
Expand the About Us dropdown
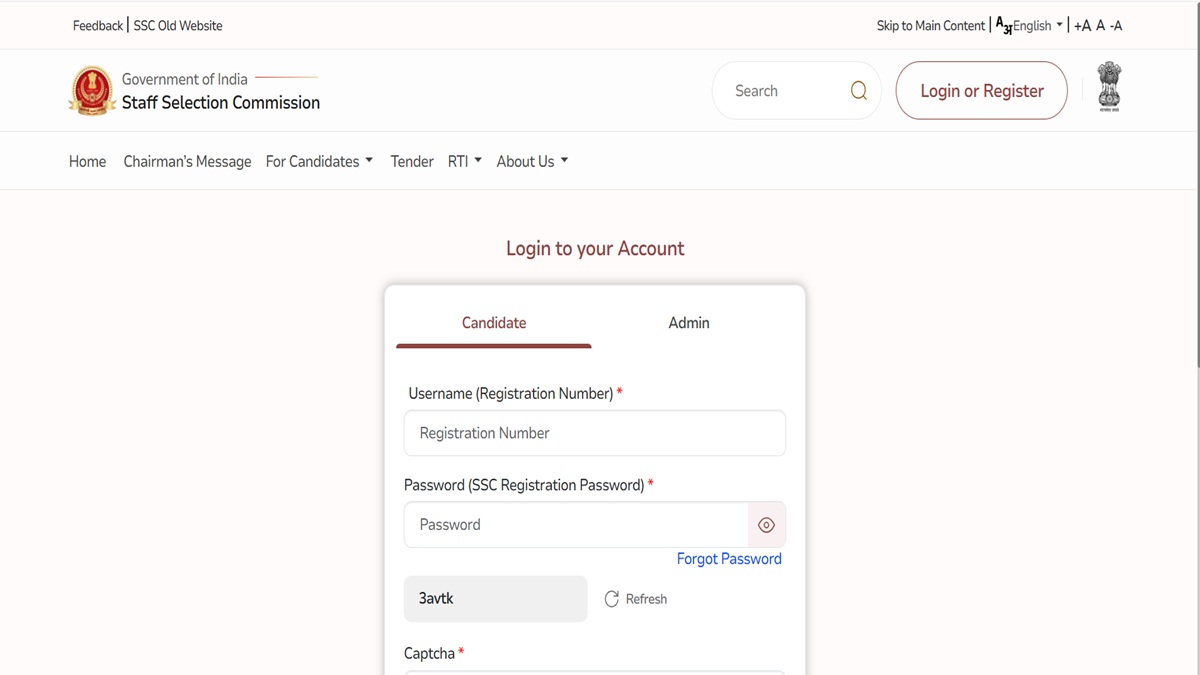click(532, 161)
